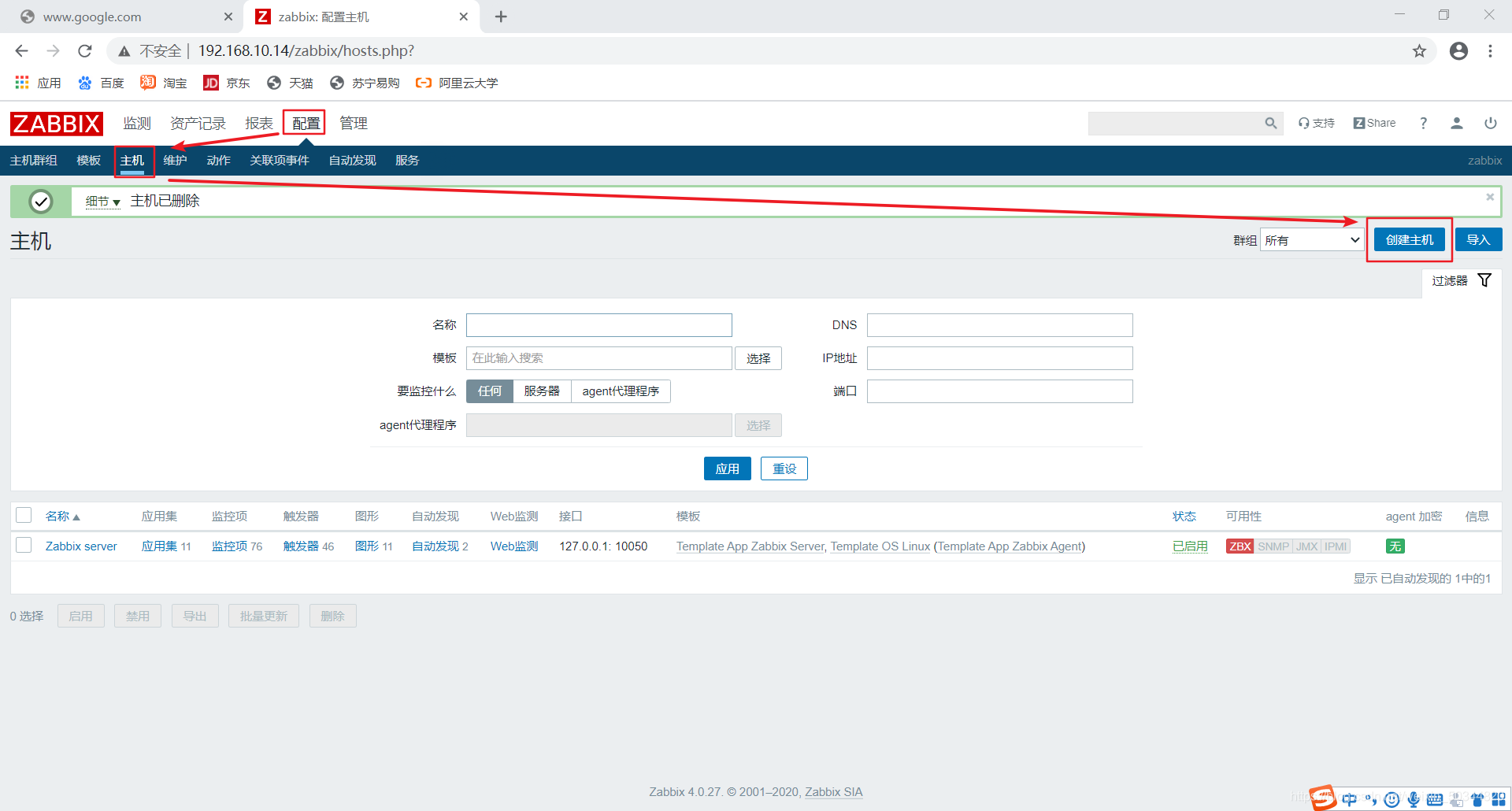Screen dimensions: 1512x811
Task: Click the tray keyboard icon
Action: tap(1435, 800)
